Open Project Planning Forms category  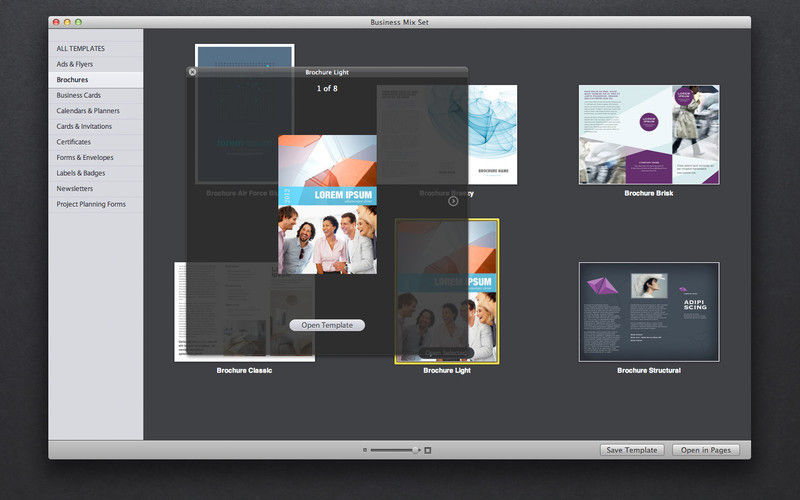tap(96, 204)
